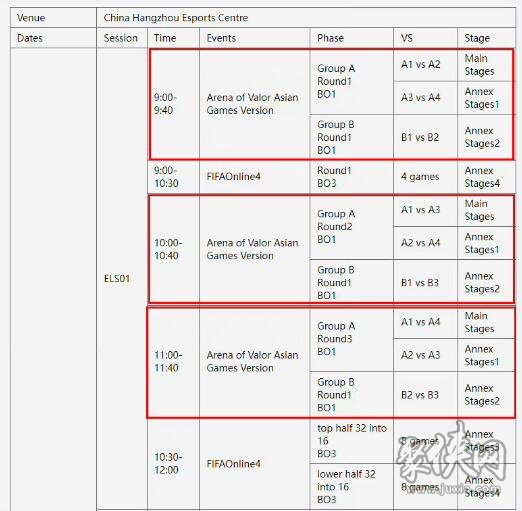Click the "A1 vs A2" matchup cell

[x=426, y=65]
